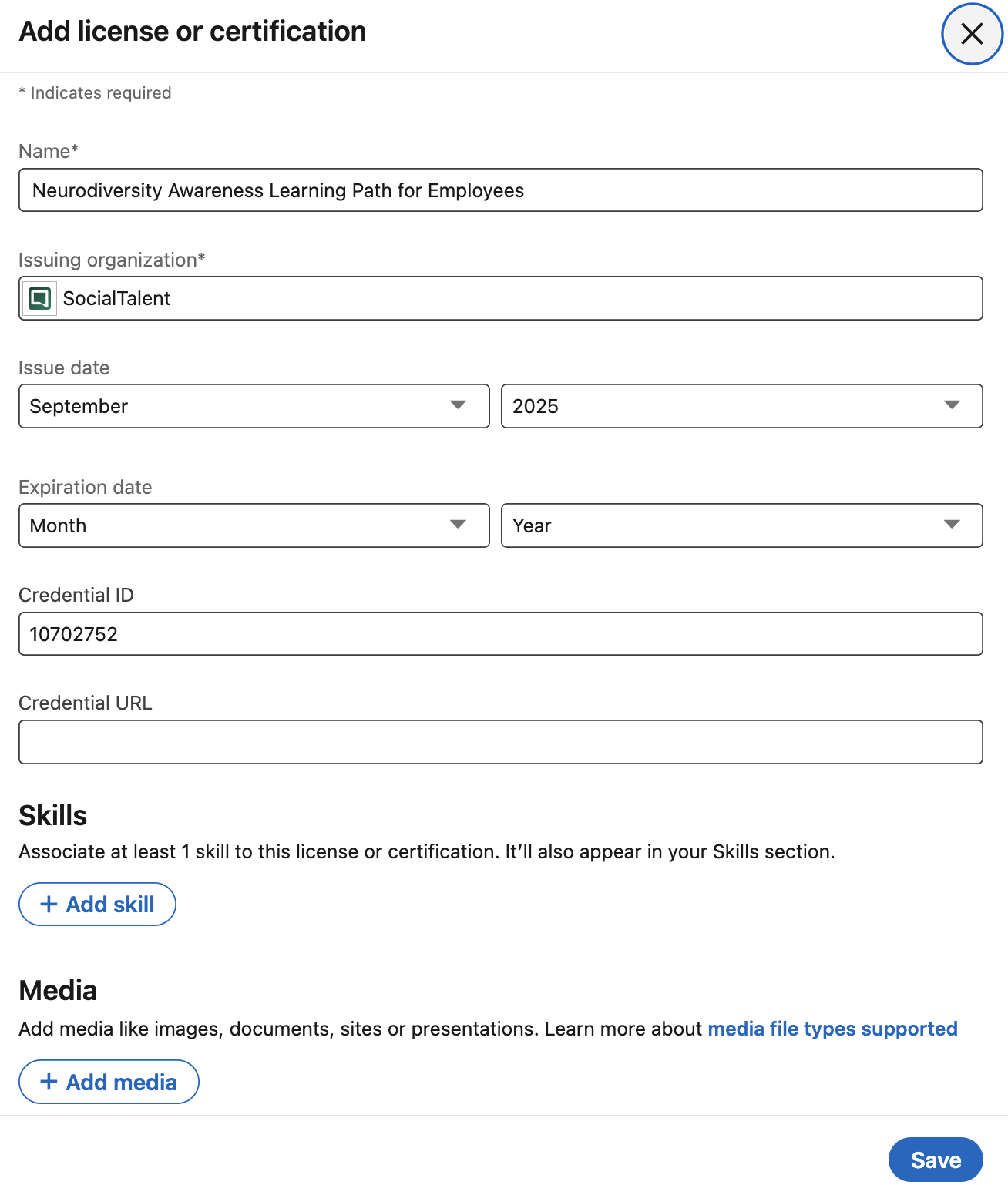Click the Add skill button
1008x1185 pixels.
[97, 903]
